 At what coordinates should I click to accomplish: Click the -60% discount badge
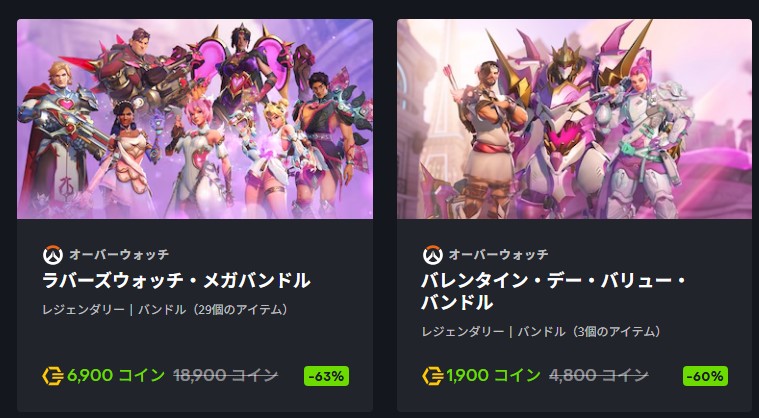pyautogui.click(x=705, y=376)
